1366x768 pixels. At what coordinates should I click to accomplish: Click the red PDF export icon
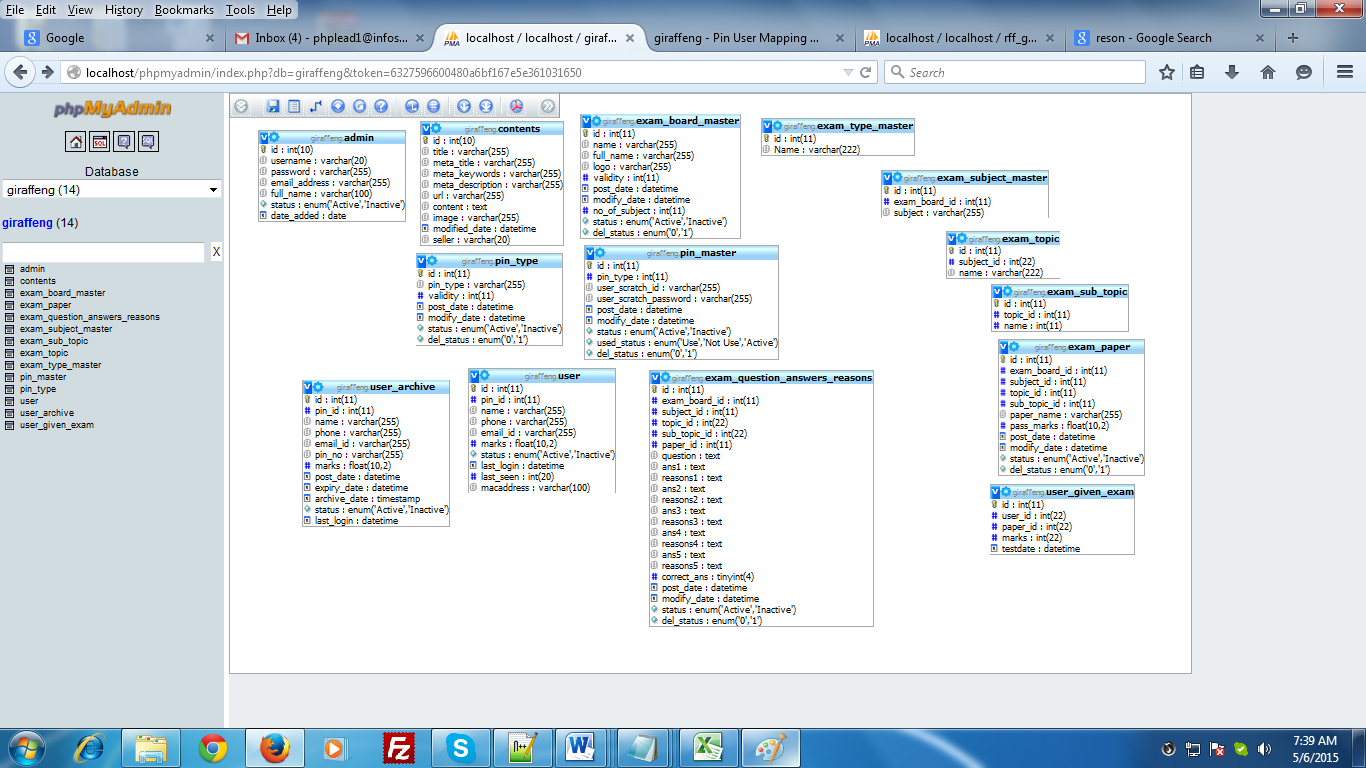coord(517,106)
